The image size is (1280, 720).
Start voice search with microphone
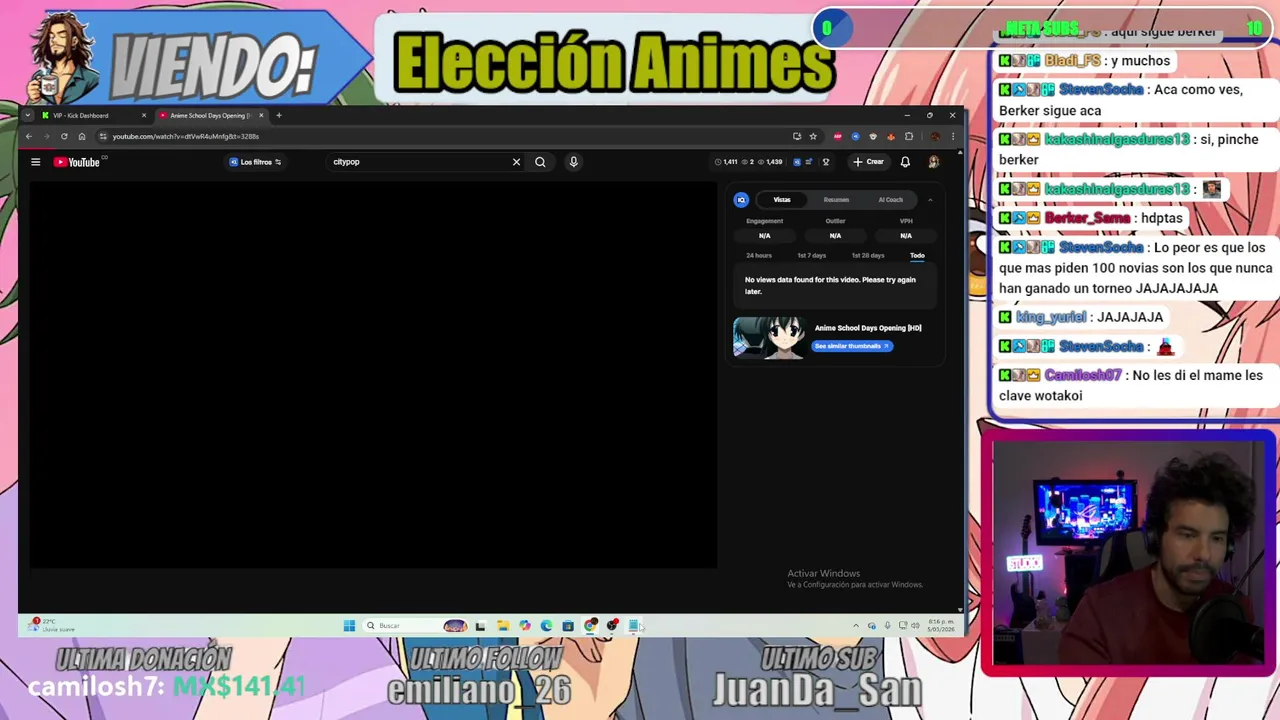coord(573,162)
